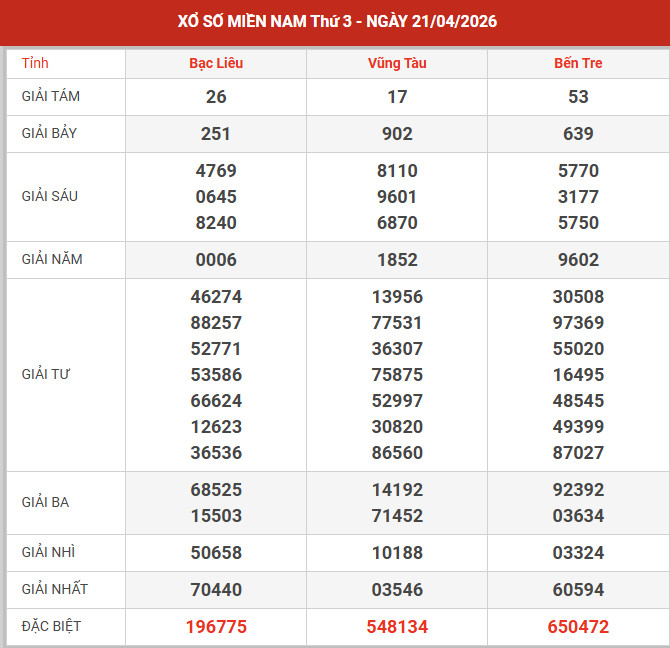670x648 pixels.
Task: Open the Bạc Liêu province link
Action: click(x=216, y=63)
